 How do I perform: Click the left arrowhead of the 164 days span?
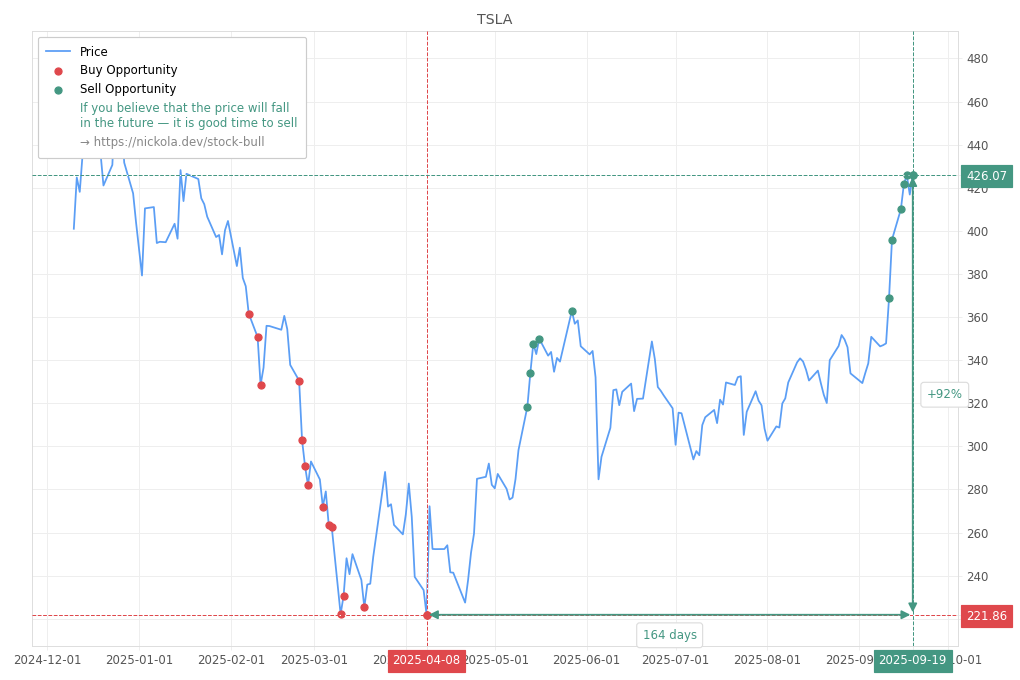click(434, 615)
